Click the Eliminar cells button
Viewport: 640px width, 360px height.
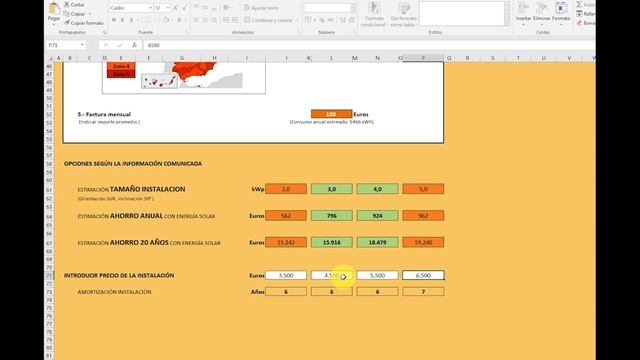542,13
